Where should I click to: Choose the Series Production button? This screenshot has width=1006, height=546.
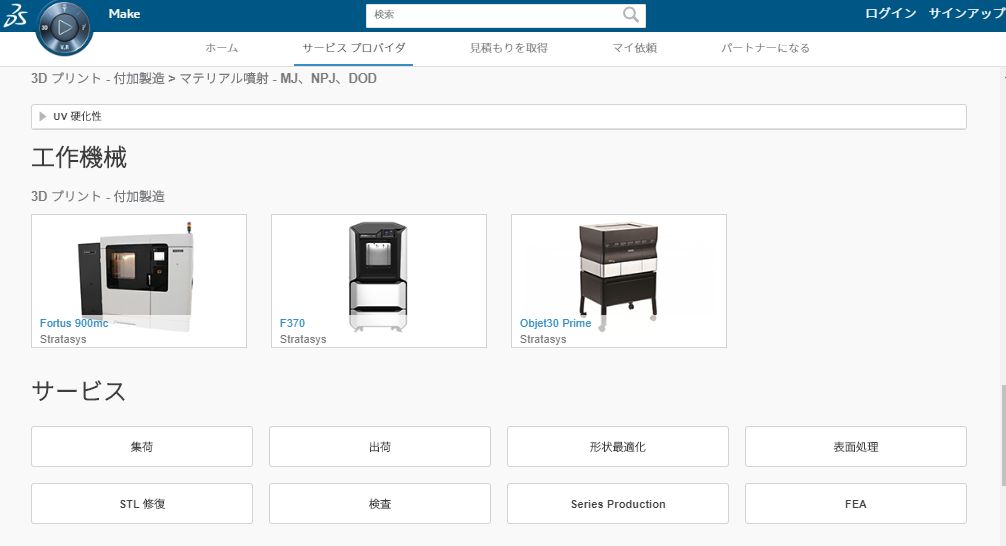point(618,504)
